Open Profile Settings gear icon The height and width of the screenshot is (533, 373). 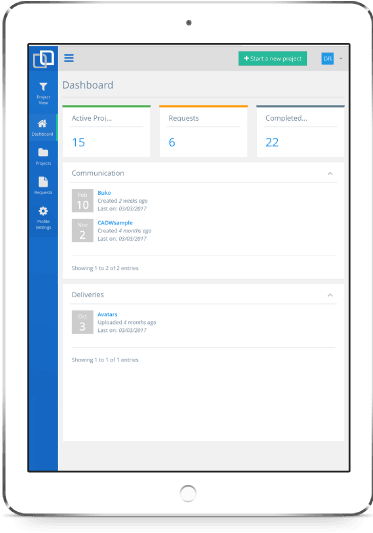tap(43, 211)
